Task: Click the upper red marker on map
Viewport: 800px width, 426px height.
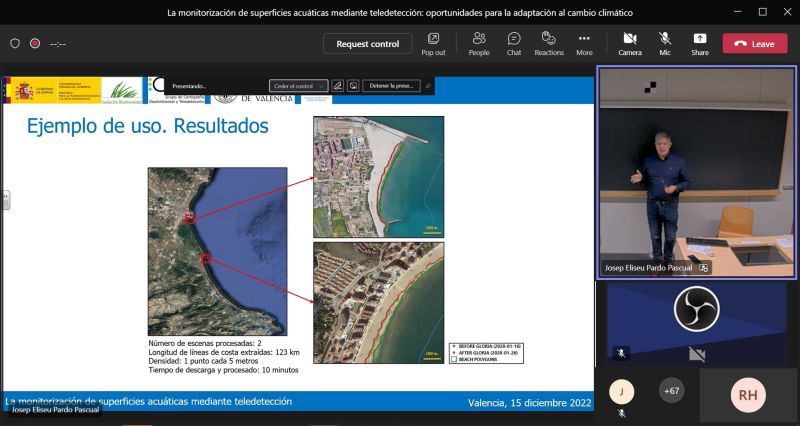Action: [x=190, y=218]
